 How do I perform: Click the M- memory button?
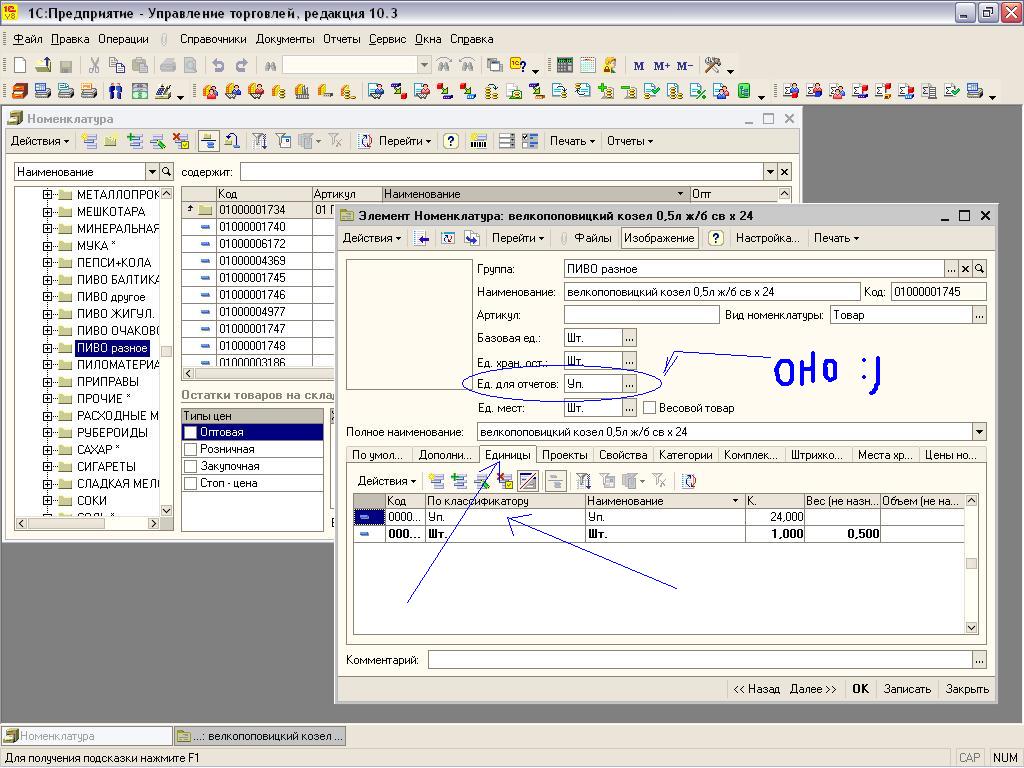coord(684,65)
